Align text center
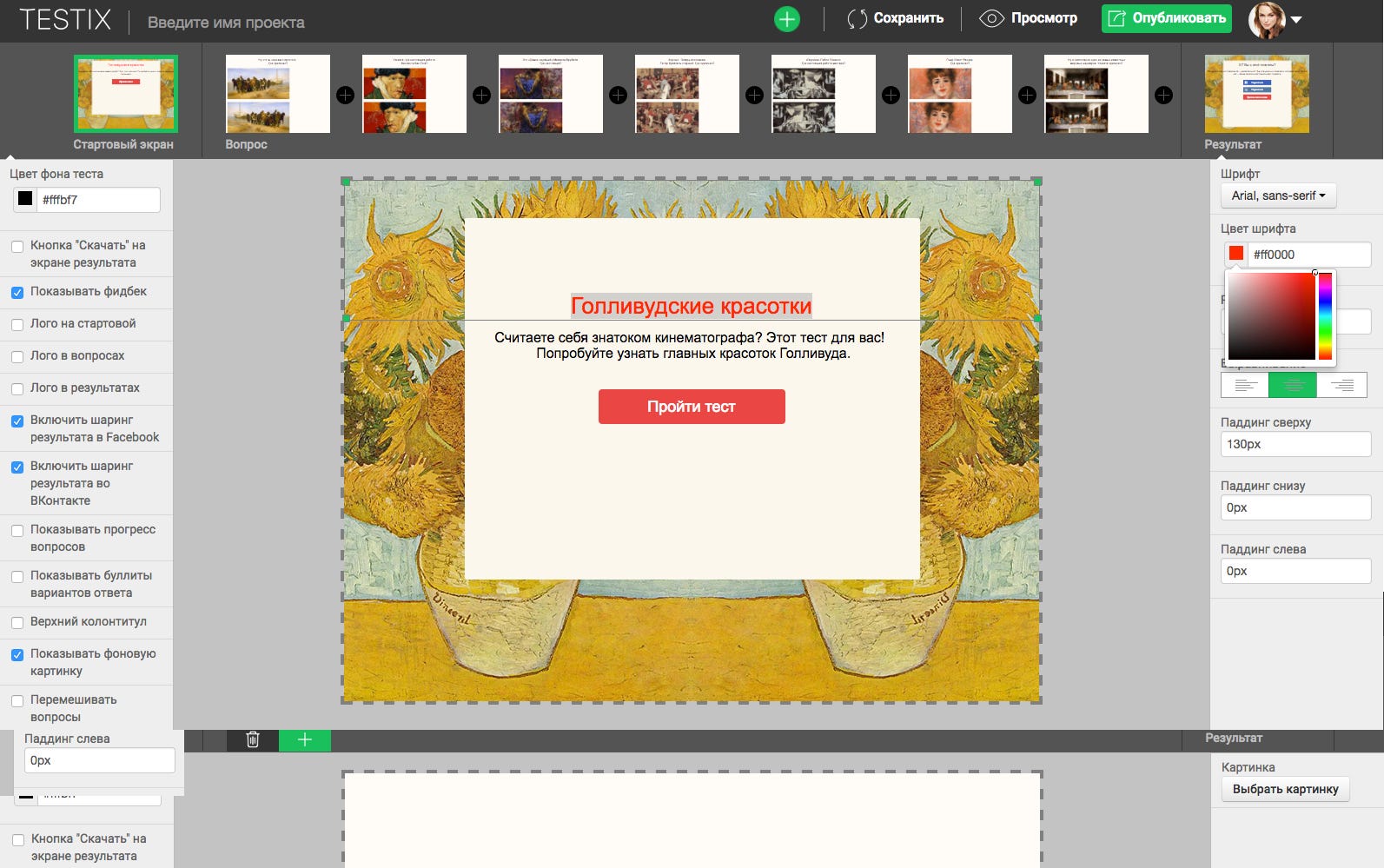Image resolution: width=1384 pixels, height=868 pixels. pyautogui.click(x=1293, y=385)
